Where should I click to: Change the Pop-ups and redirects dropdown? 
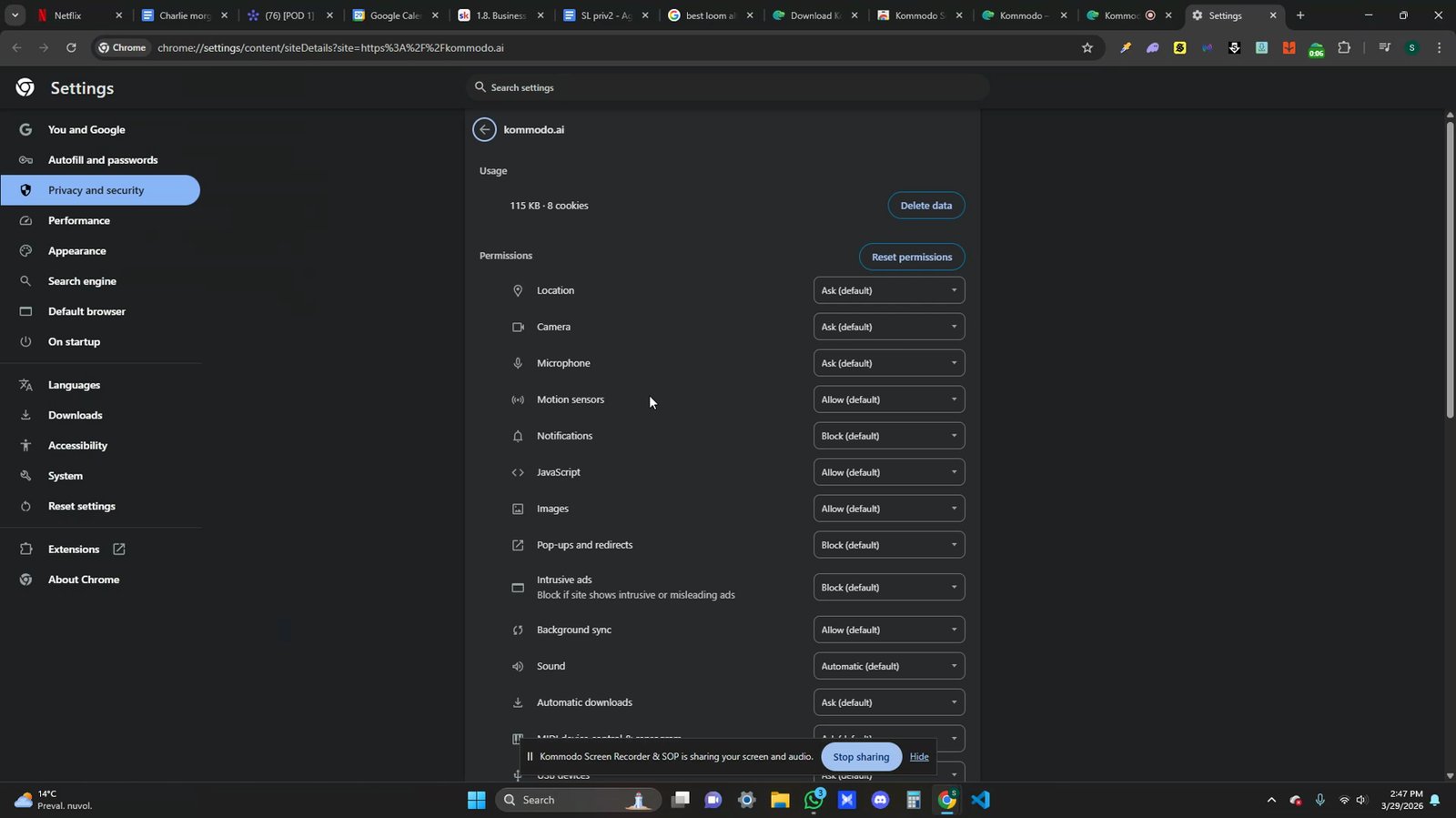[889, 545]
